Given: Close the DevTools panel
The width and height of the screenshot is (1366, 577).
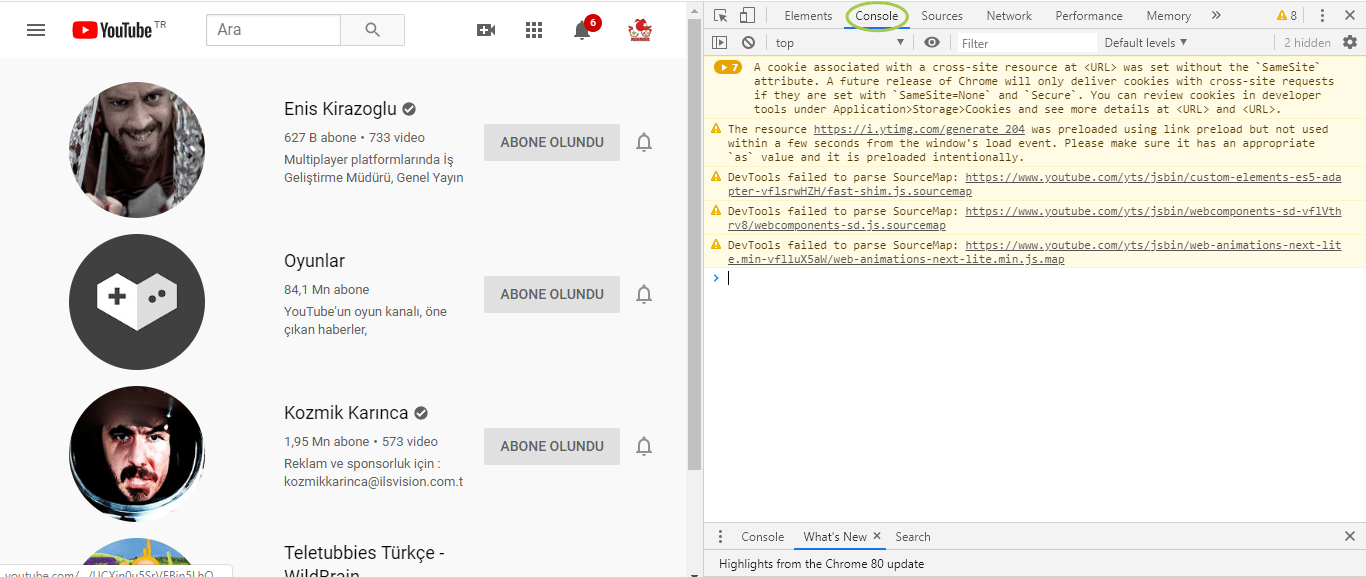Looking at the screenshot, I should 1349,15.
